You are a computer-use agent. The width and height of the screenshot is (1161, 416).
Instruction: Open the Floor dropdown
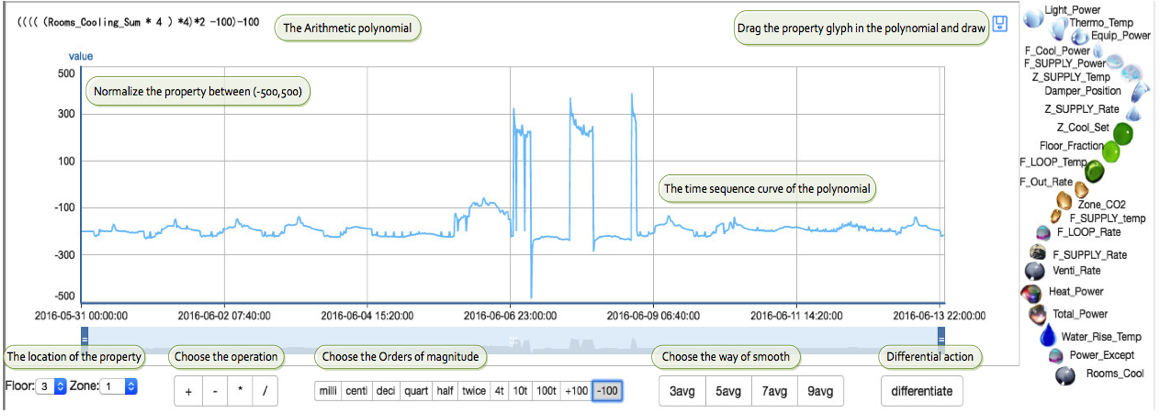pyautogui.click(x=52, y=385)
